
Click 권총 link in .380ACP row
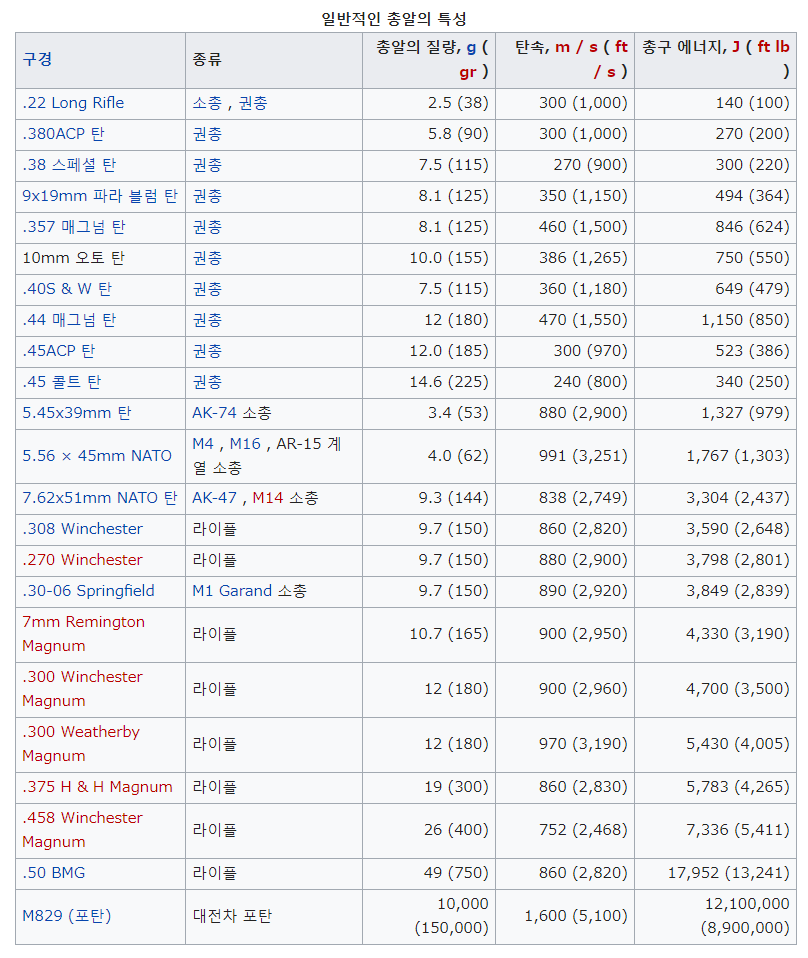coord(207,134)
